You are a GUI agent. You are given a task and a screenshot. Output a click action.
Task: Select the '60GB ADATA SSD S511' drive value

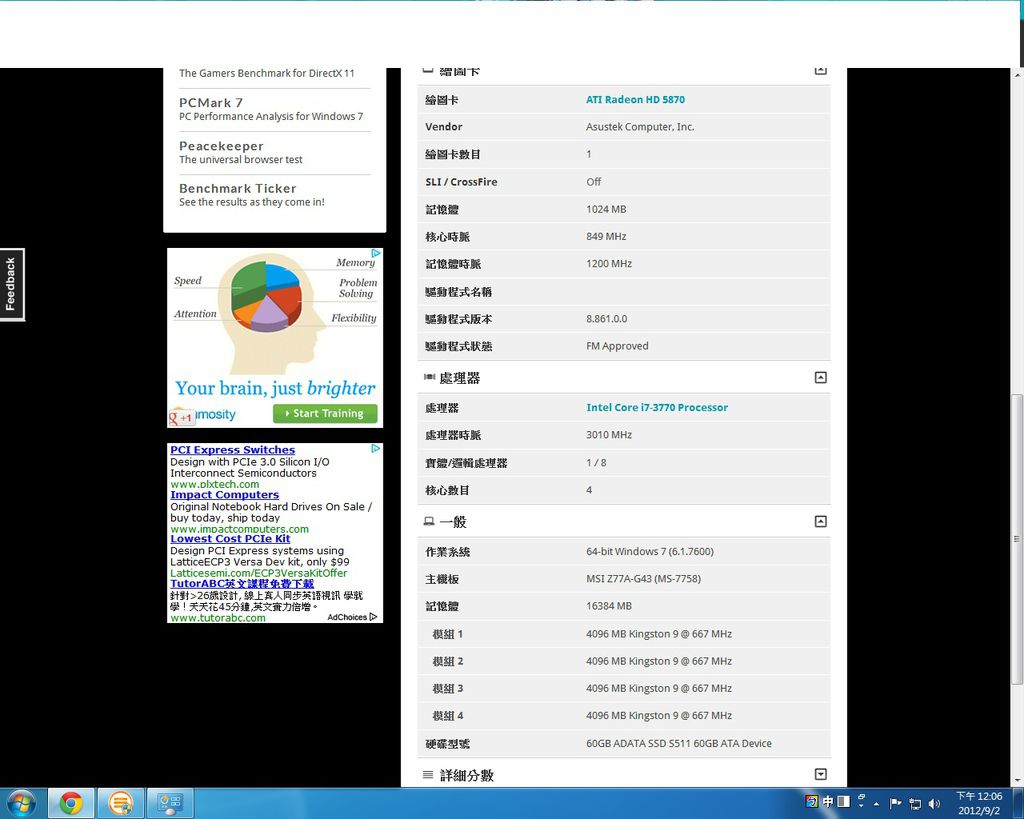(679, 743)
